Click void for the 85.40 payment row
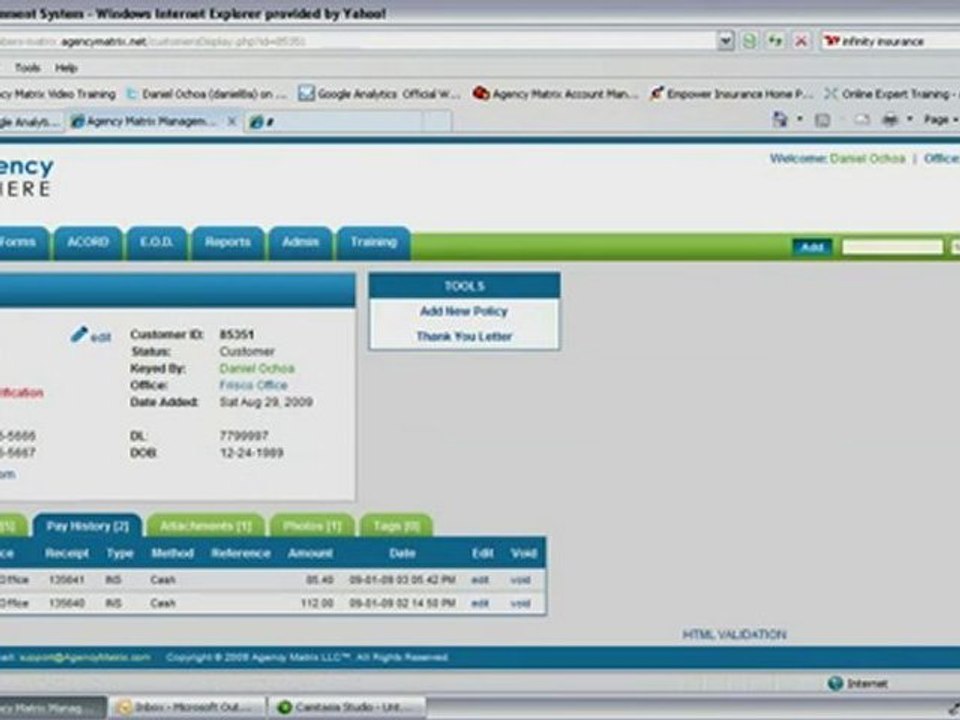 click(520, 580)
